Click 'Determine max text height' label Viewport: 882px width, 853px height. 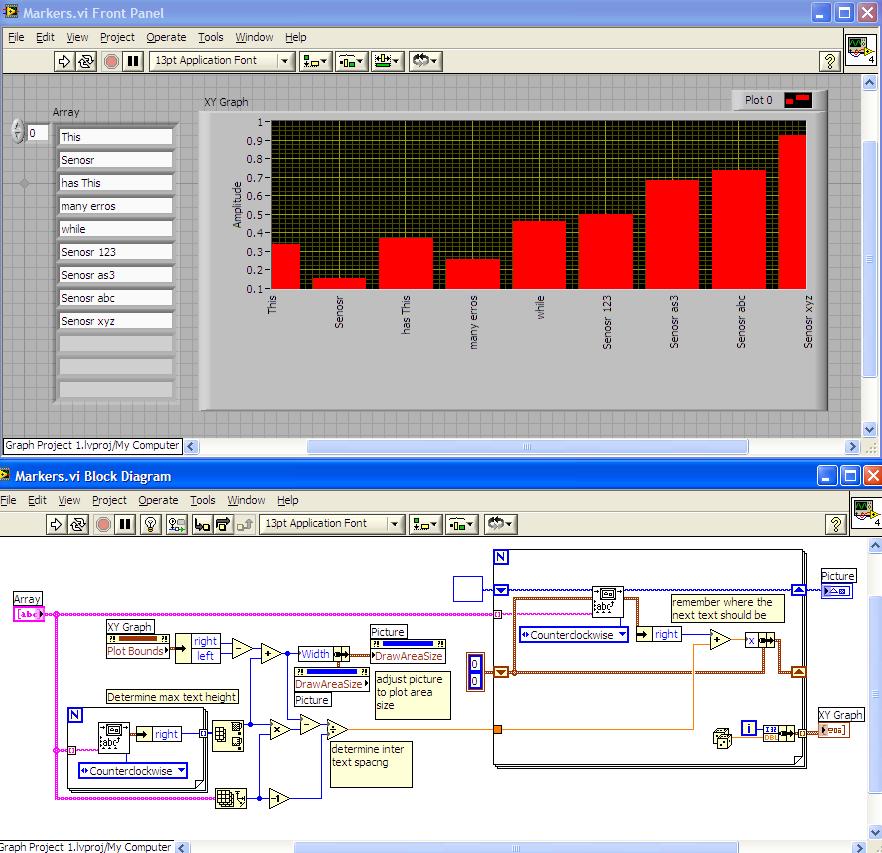(172, 697)
